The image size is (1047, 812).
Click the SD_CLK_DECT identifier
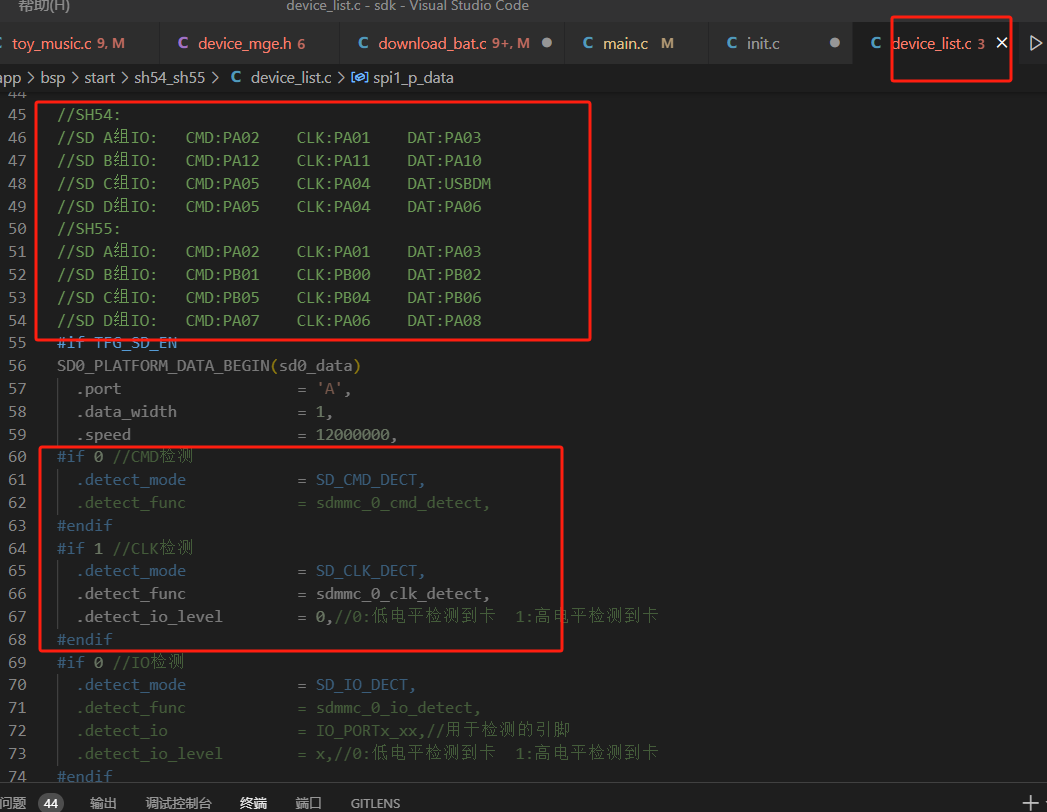(x=367, y=571)
